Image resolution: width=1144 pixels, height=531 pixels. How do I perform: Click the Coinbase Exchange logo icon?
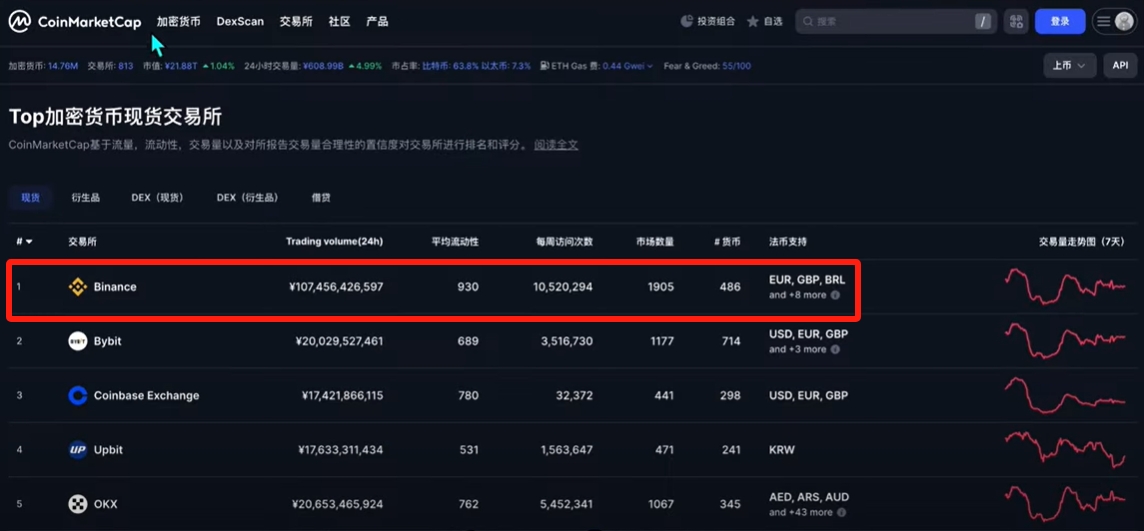tap(77, 395)
